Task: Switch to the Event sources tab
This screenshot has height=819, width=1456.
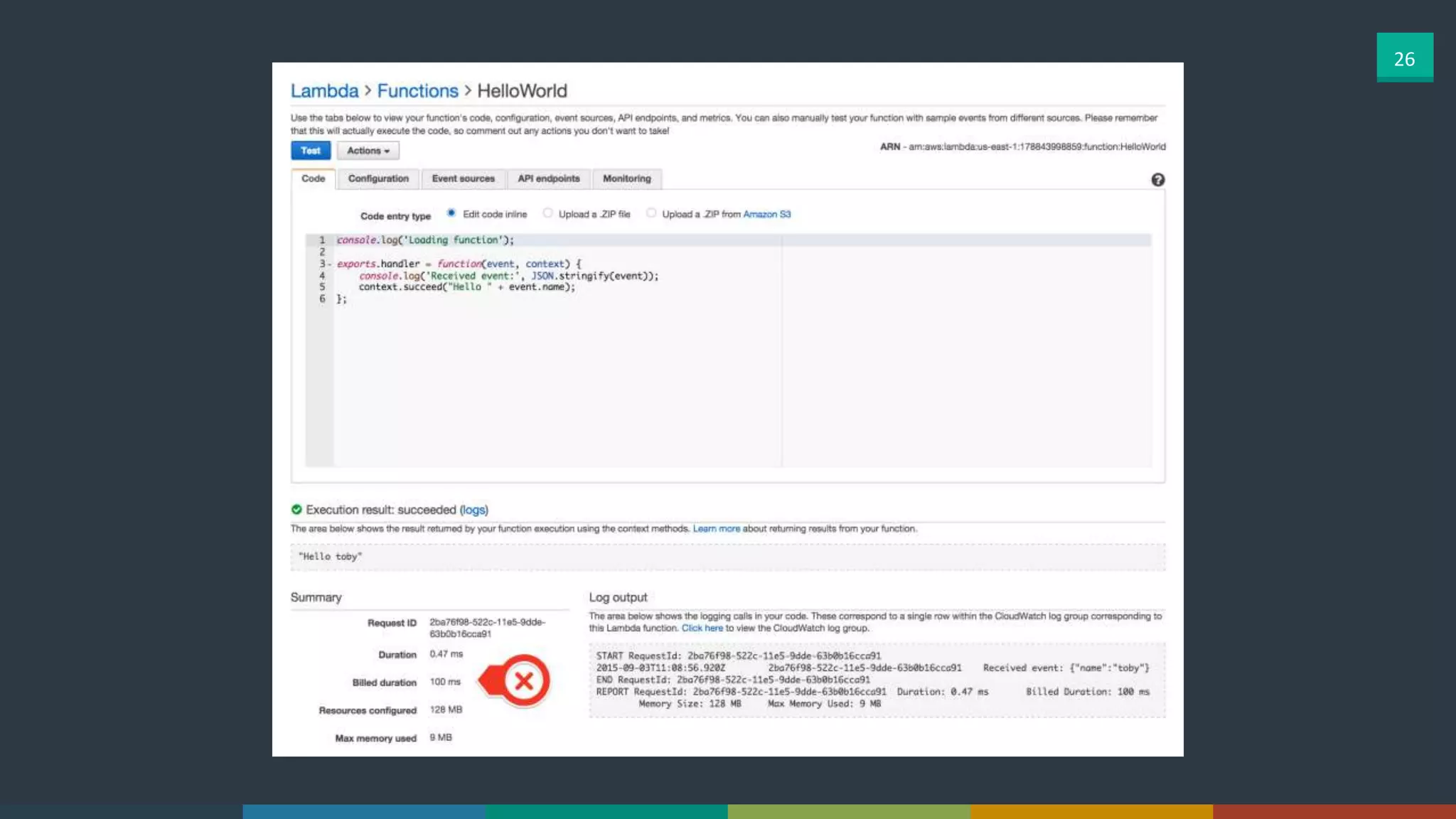Action: 463,178
